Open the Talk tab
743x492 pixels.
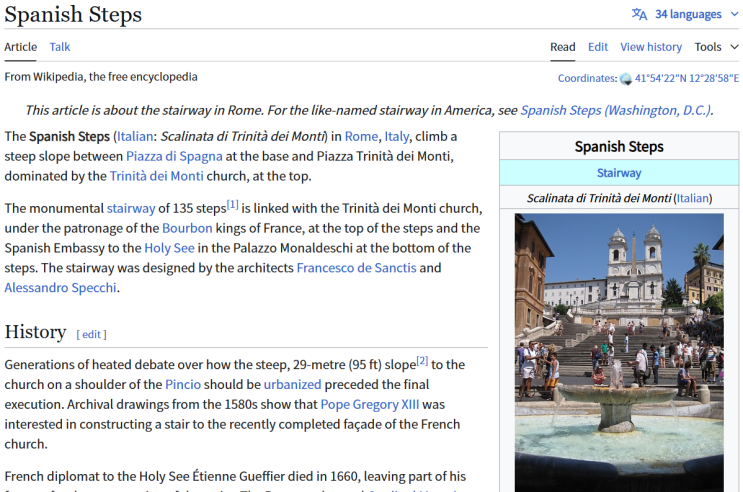tap(60, 47)
